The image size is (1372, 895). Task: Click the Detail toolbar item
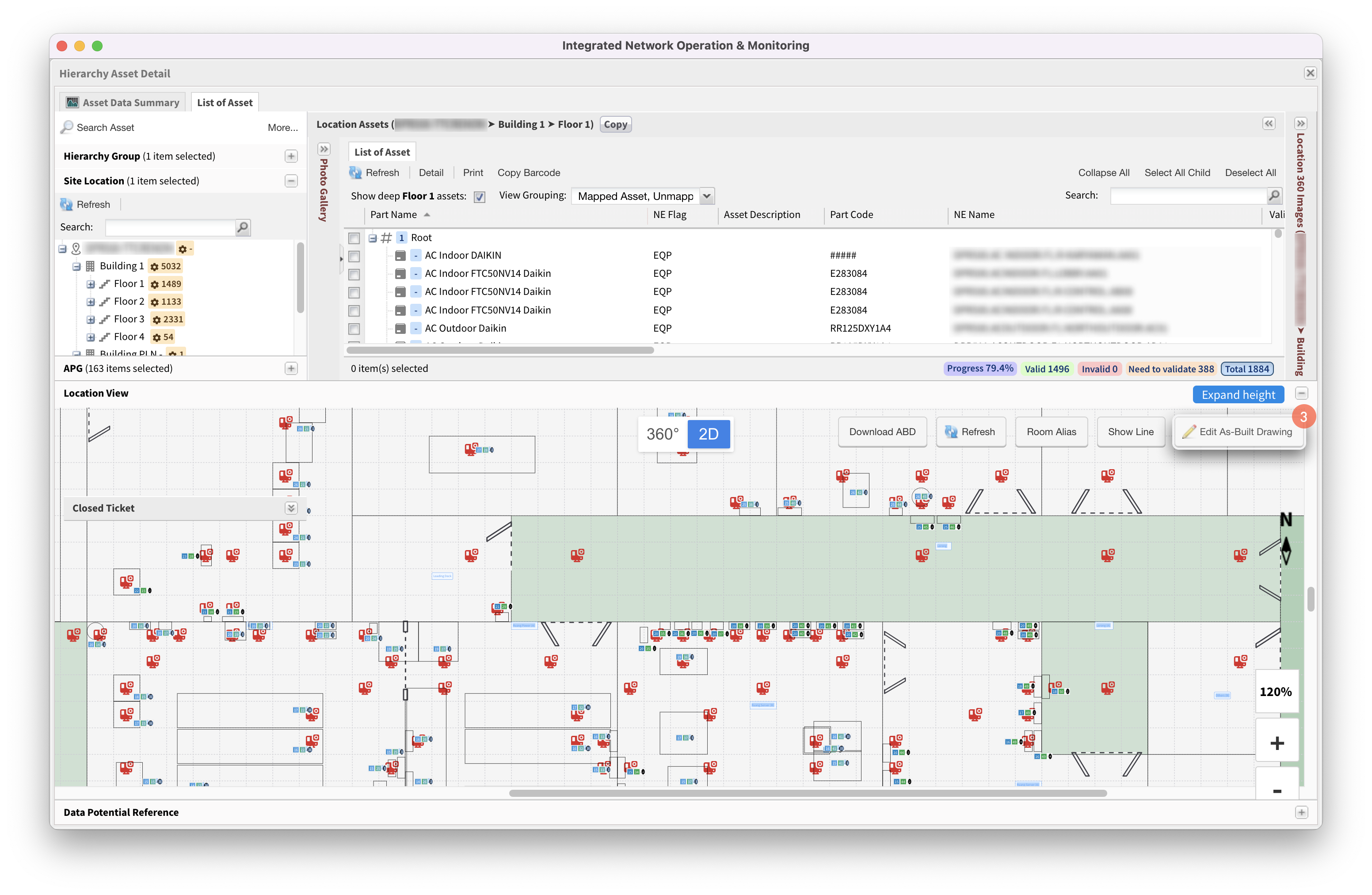[431, 172]
